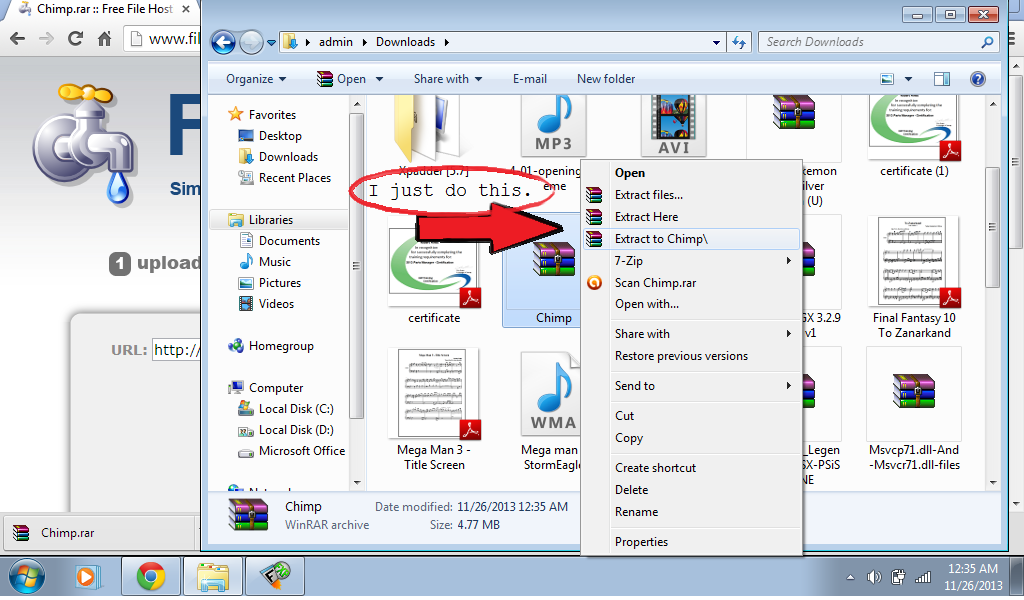This screenshot has width=1024, height=600.
Task: Select the Msvcp71.dll-And-Msvcr71.dll-files archive
Action: click(x=914, y=410)
